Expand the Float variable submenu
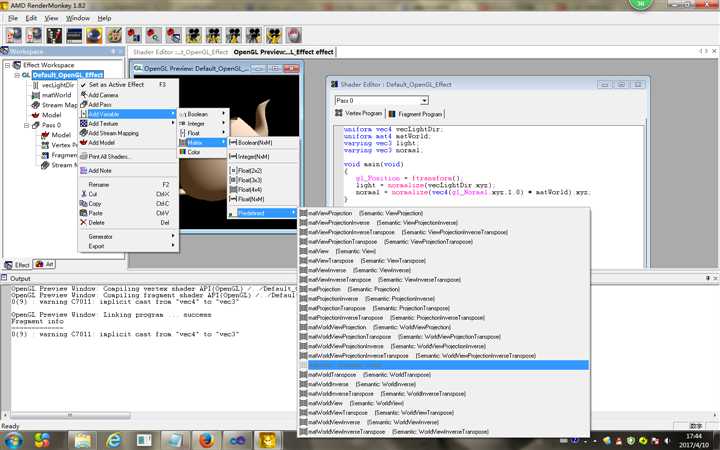 203,133
